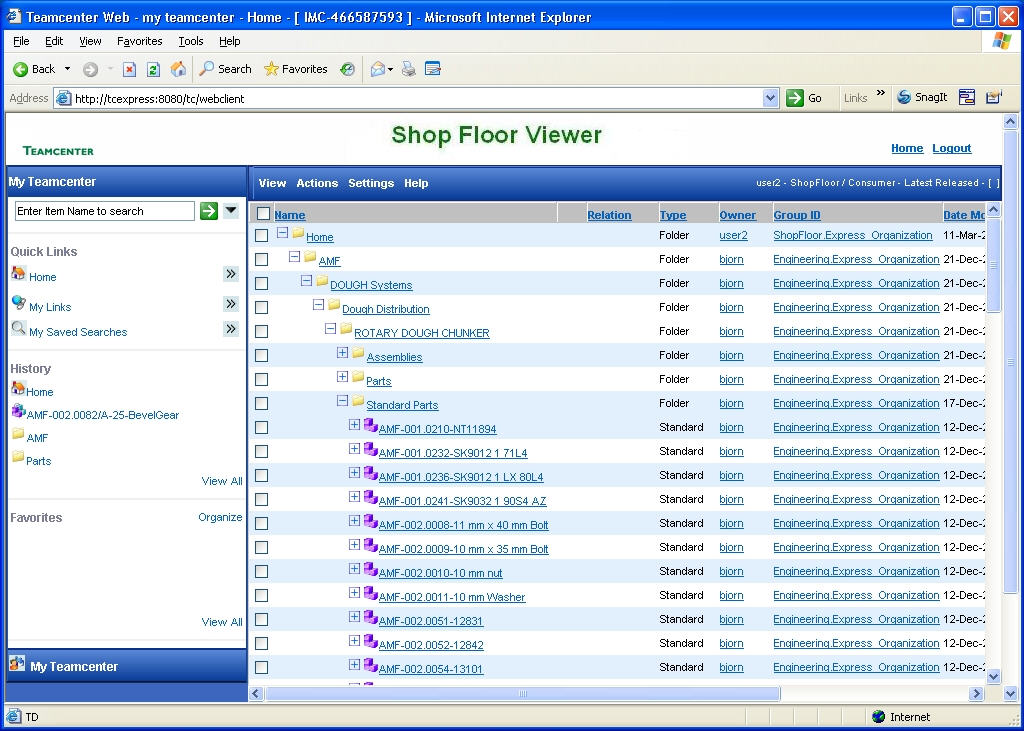Sort by the Owner column header

point(737,215)
